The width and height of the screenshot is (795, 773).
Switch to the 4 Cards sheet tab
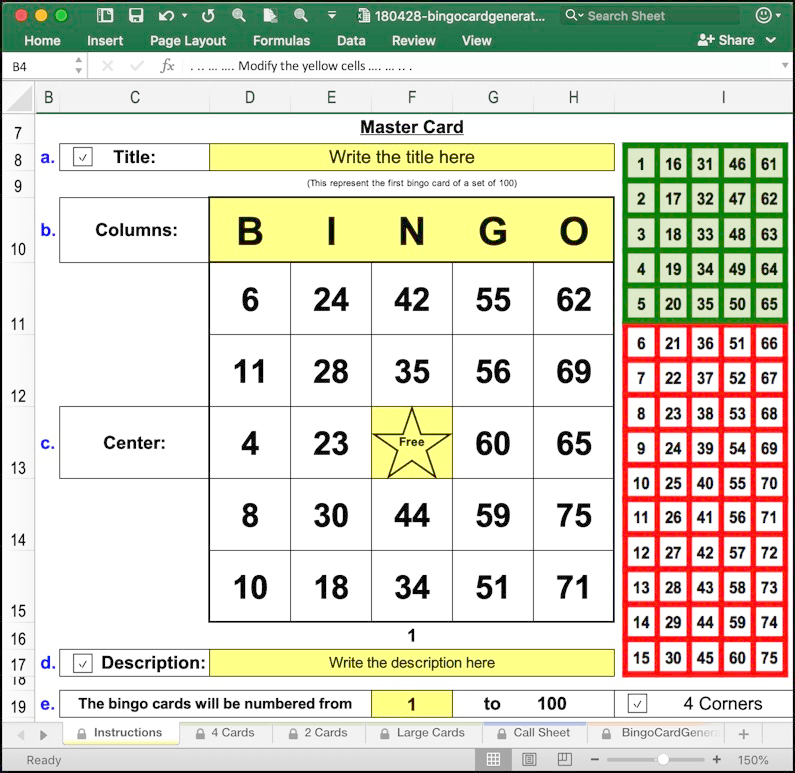(226, 733)
